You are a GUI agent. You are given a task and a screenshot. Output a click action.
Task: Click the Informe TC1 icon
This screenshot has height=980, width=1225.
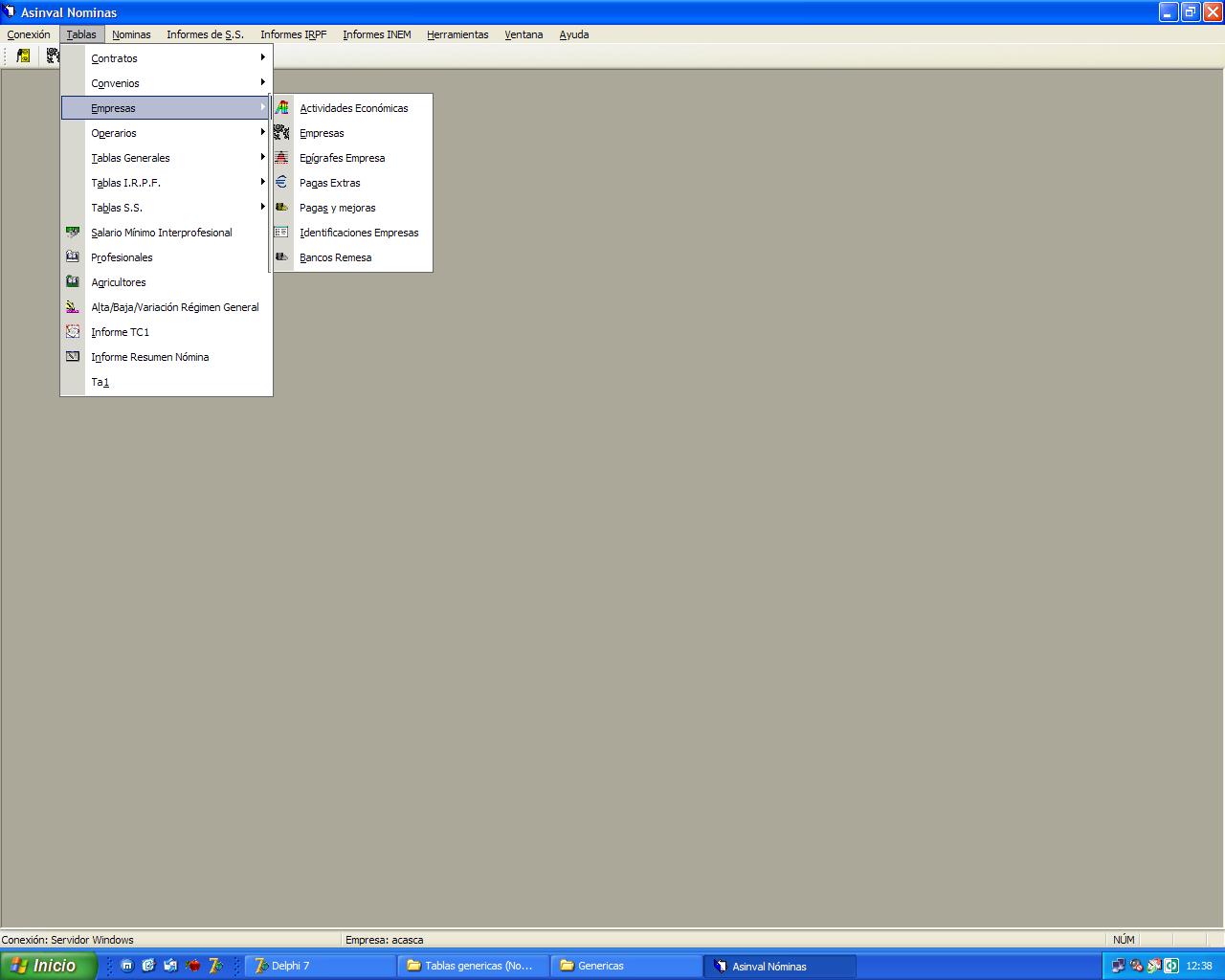point(73,332)
